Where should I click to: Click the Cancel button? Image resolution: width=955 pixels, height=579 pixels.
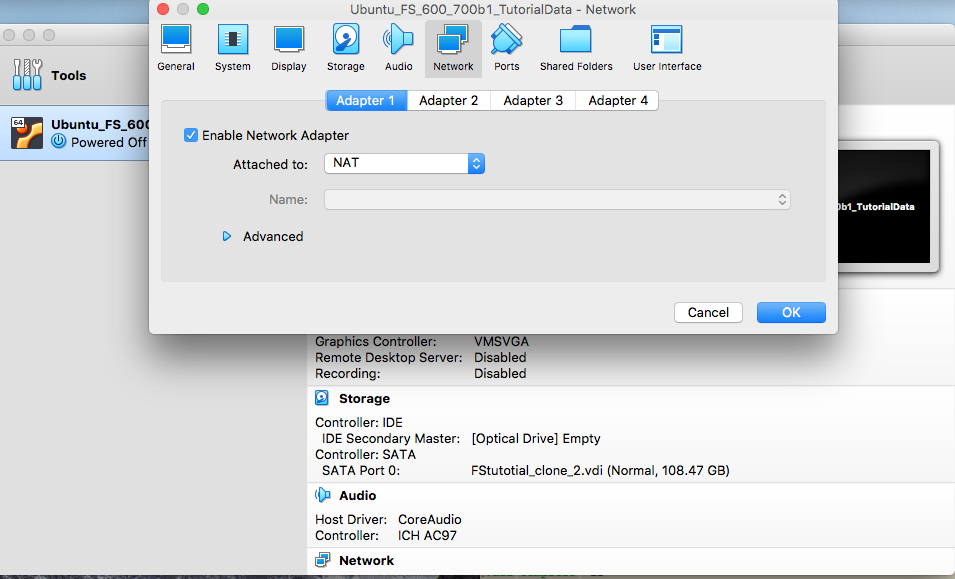click(x=708, y=312)
